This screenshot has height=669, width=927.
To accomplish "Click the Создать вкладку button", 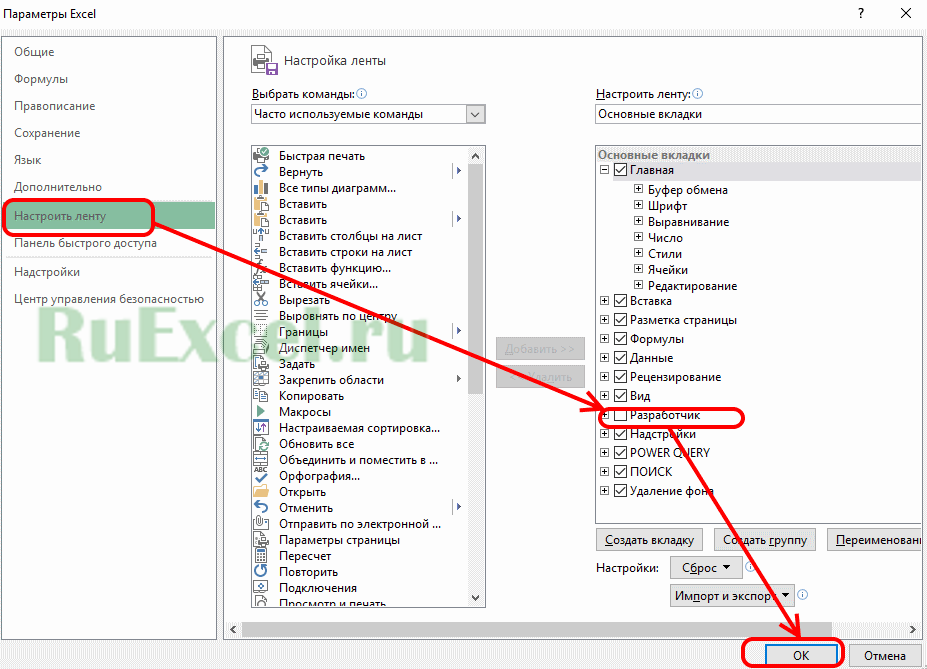I will pos(649,540).
